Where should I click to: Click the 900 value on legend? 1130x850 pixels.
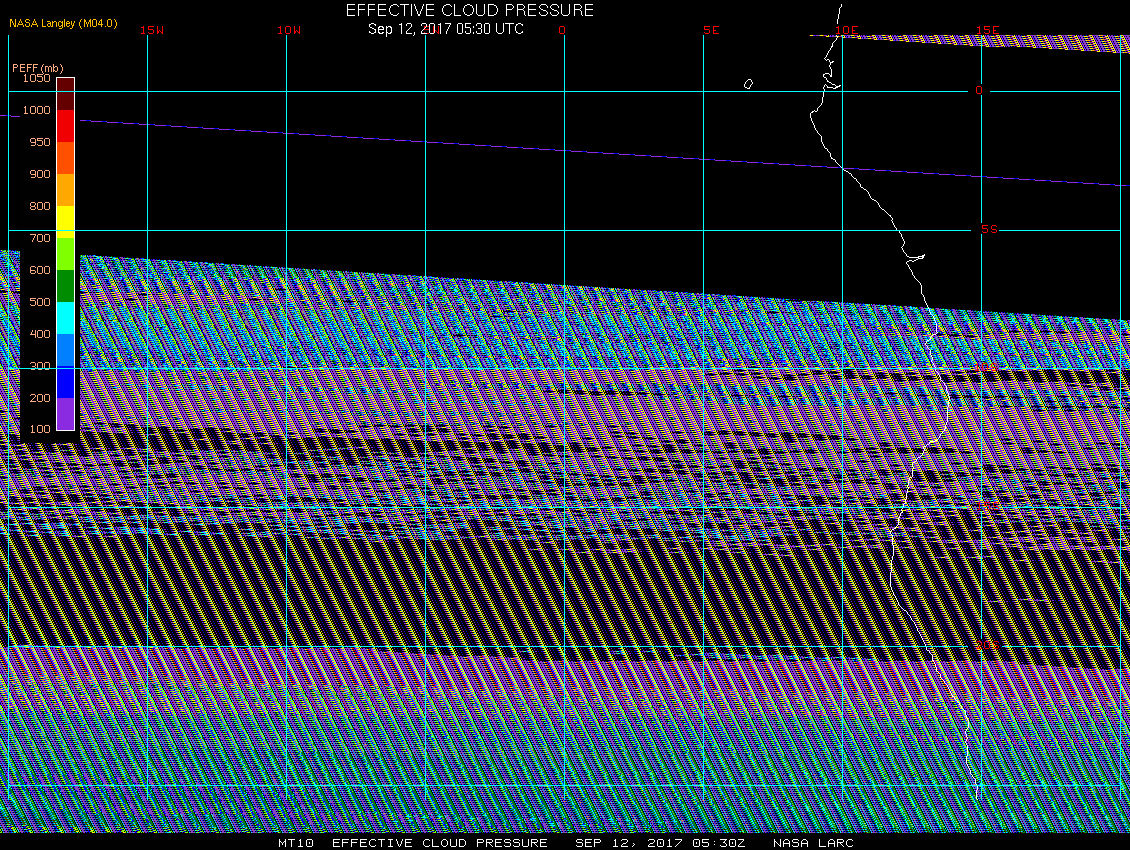[40, 174]
